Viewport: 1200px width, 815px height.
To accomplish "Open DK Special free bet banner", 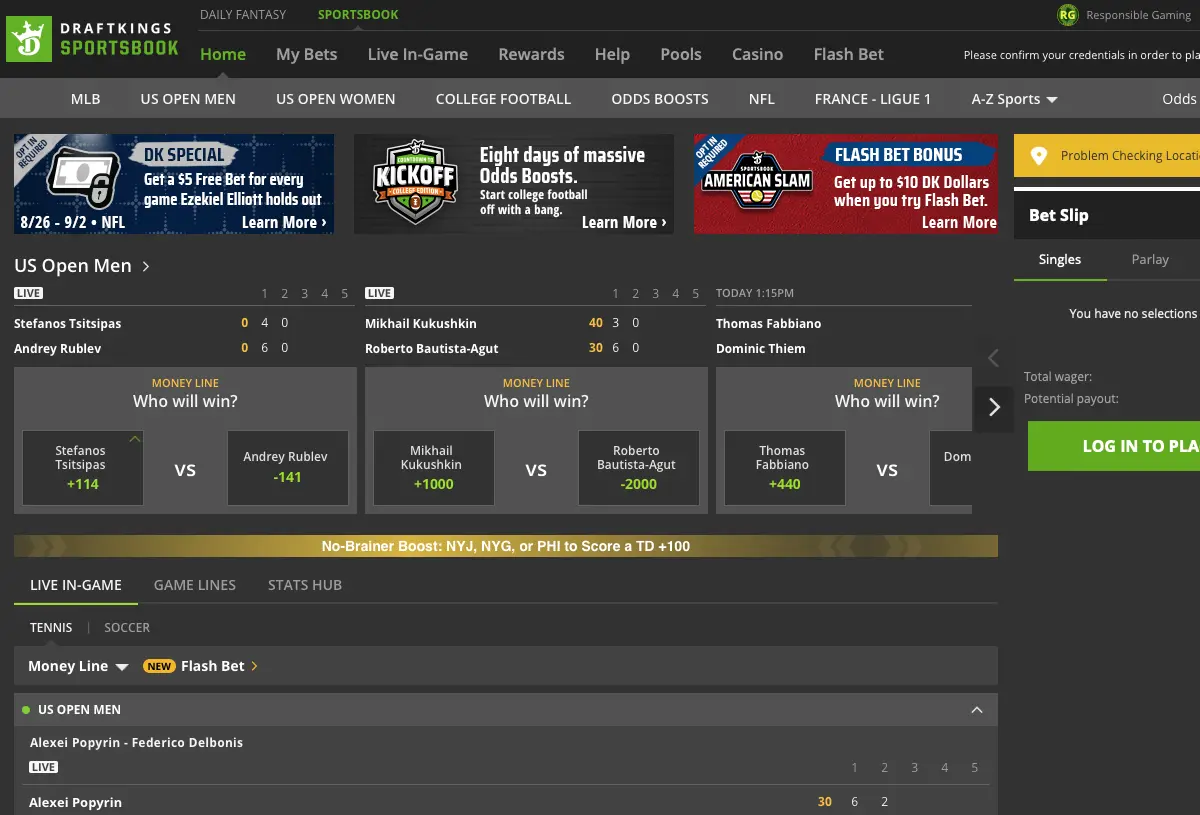I will pos(174,184).
